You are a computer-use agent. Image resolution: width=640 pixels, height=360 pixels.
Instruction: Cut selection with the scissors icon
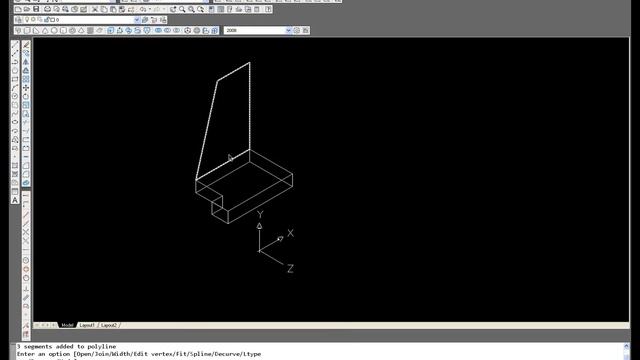coord(95,9)
